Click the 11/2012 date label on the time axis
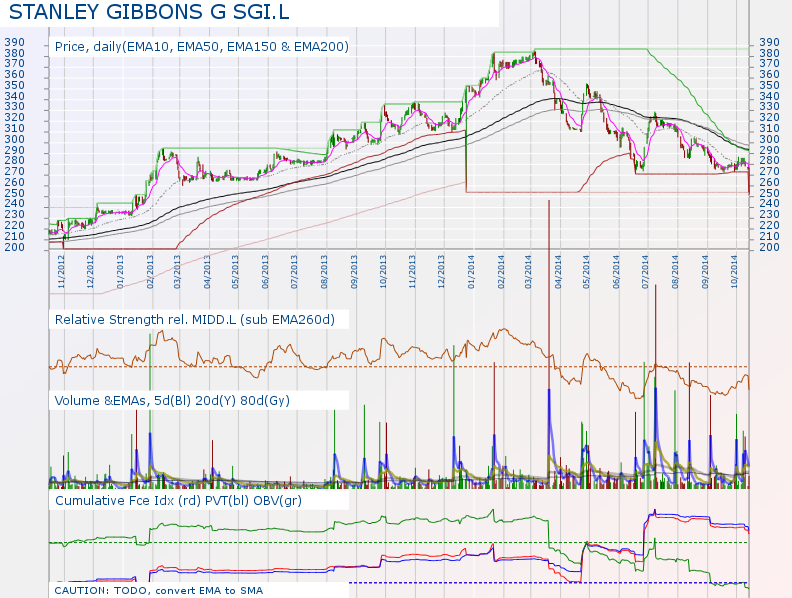This screenshot has width=792, height=598. click(62, 272)
